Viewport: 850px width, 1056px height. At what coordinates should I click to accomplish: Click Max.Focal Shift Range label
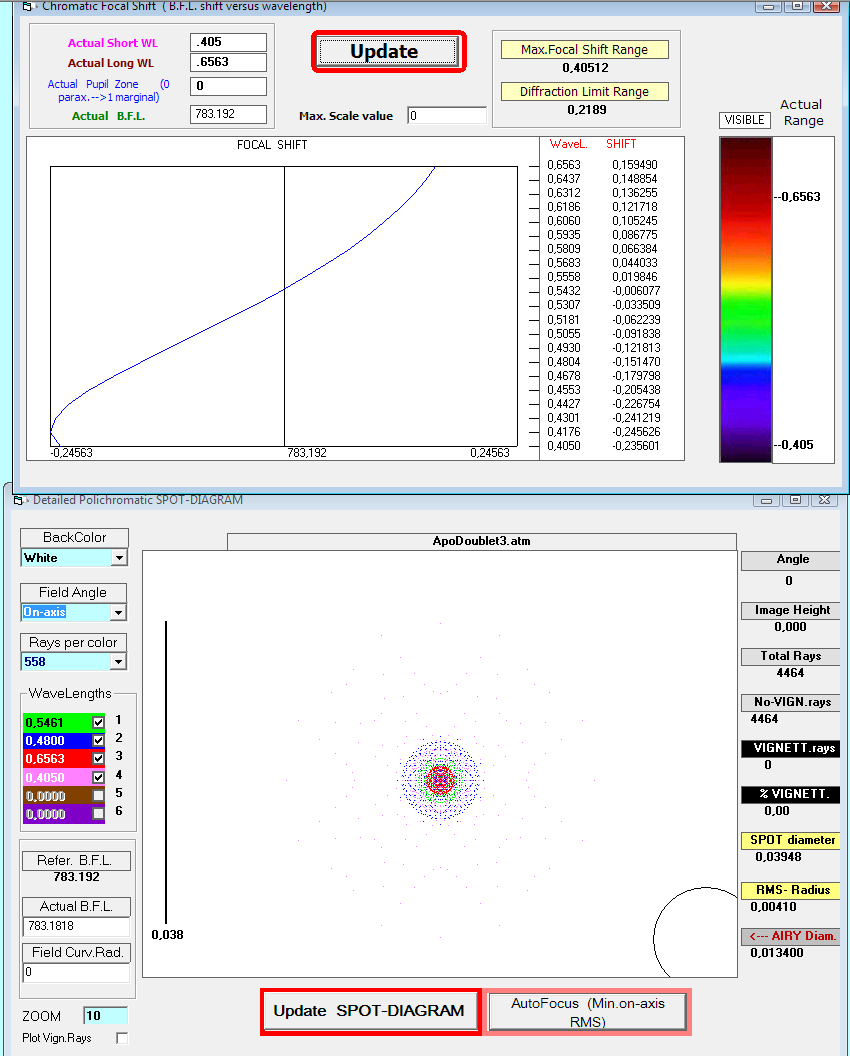pos(584,50)
